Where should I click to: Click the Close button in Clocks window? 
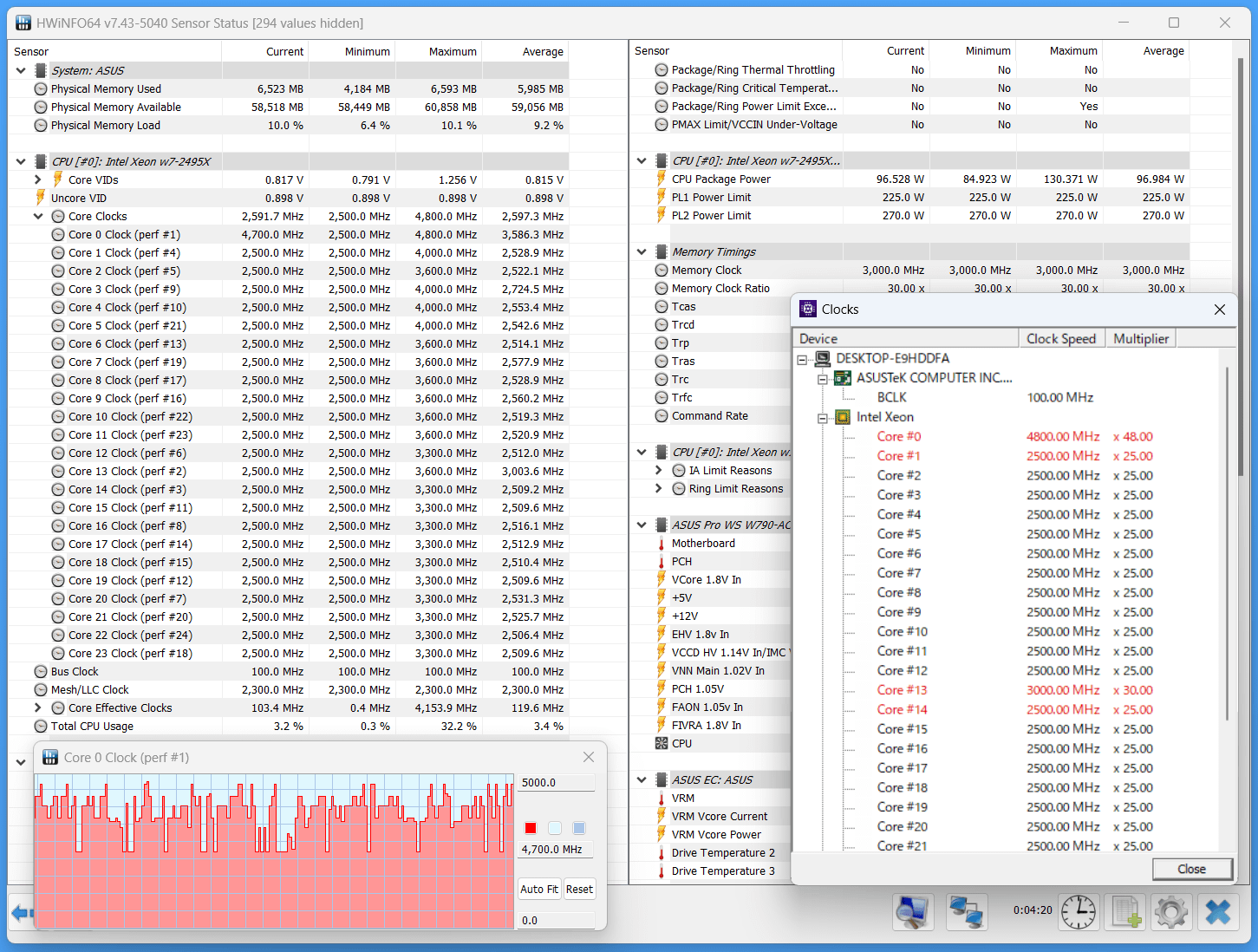pos(1191,869)
